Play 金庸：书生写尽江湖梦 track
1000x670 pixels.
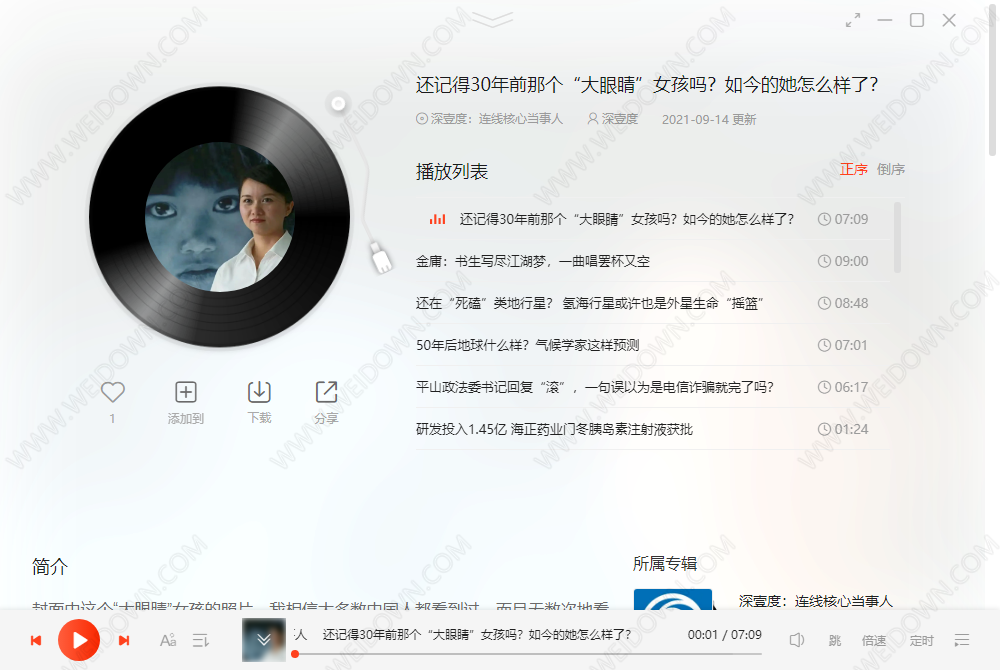pos(652,261)
